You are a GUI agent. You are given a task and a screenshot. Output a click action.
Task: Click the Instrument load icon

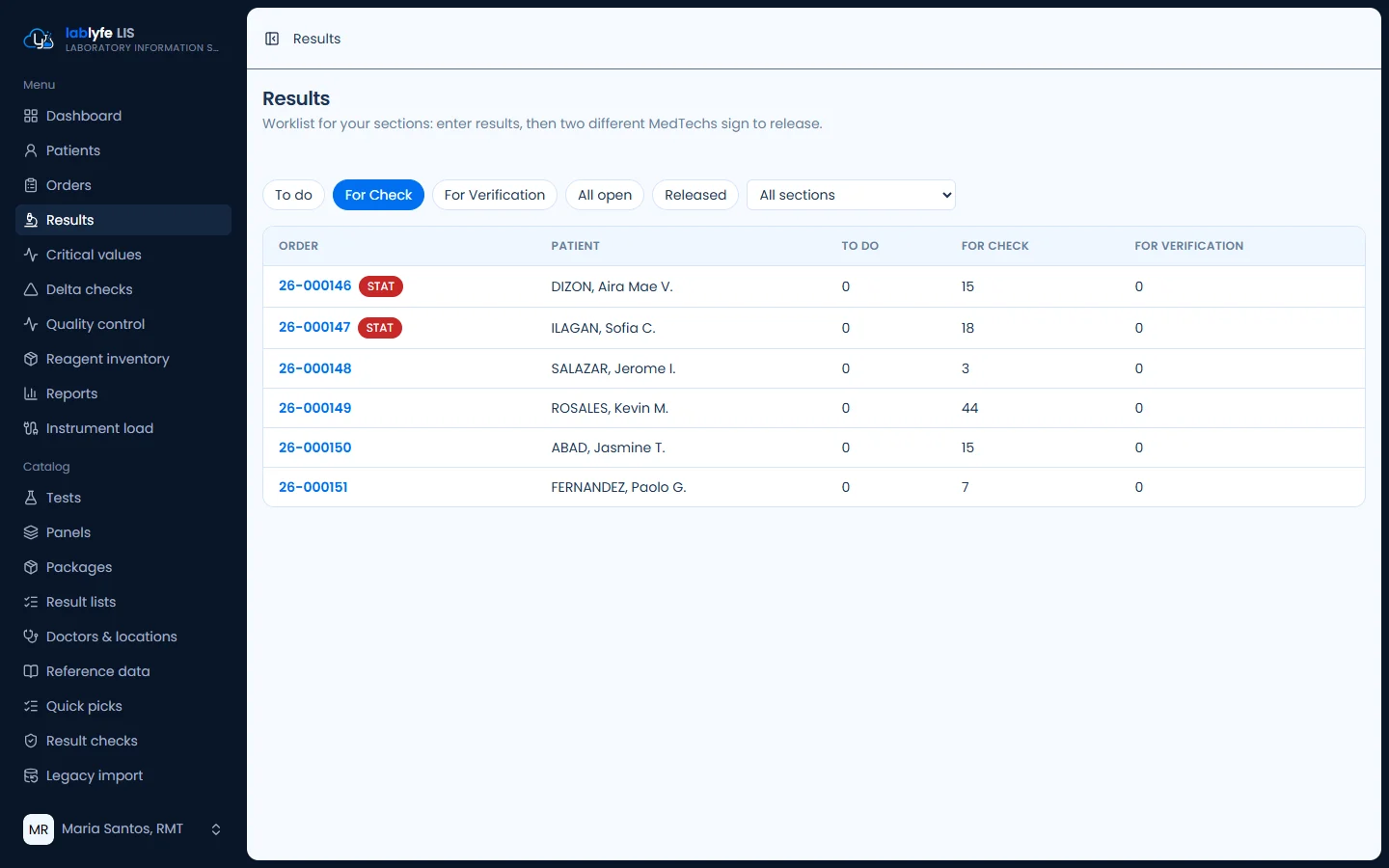31,428
